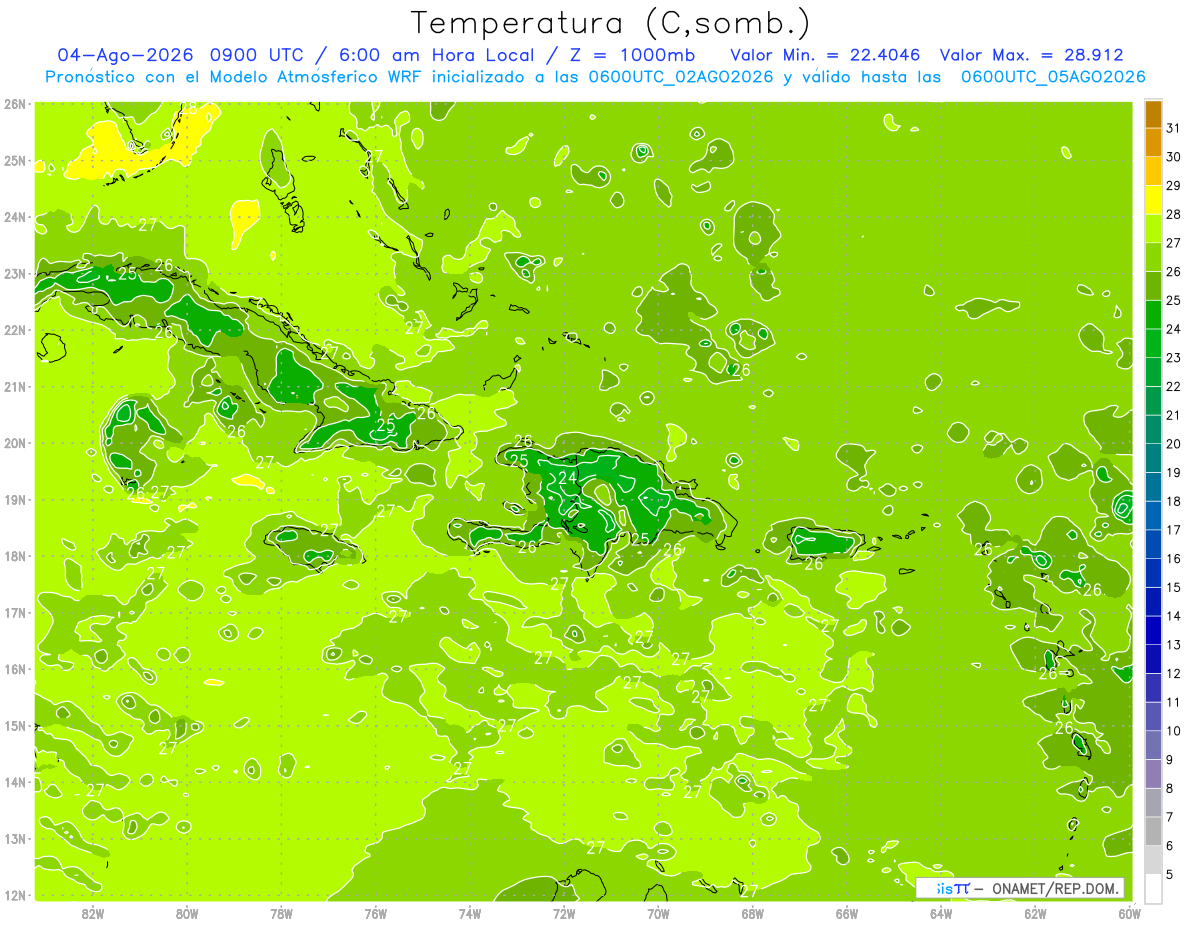
Task: Click the longitude axis label "70W"
Action: 658,913
